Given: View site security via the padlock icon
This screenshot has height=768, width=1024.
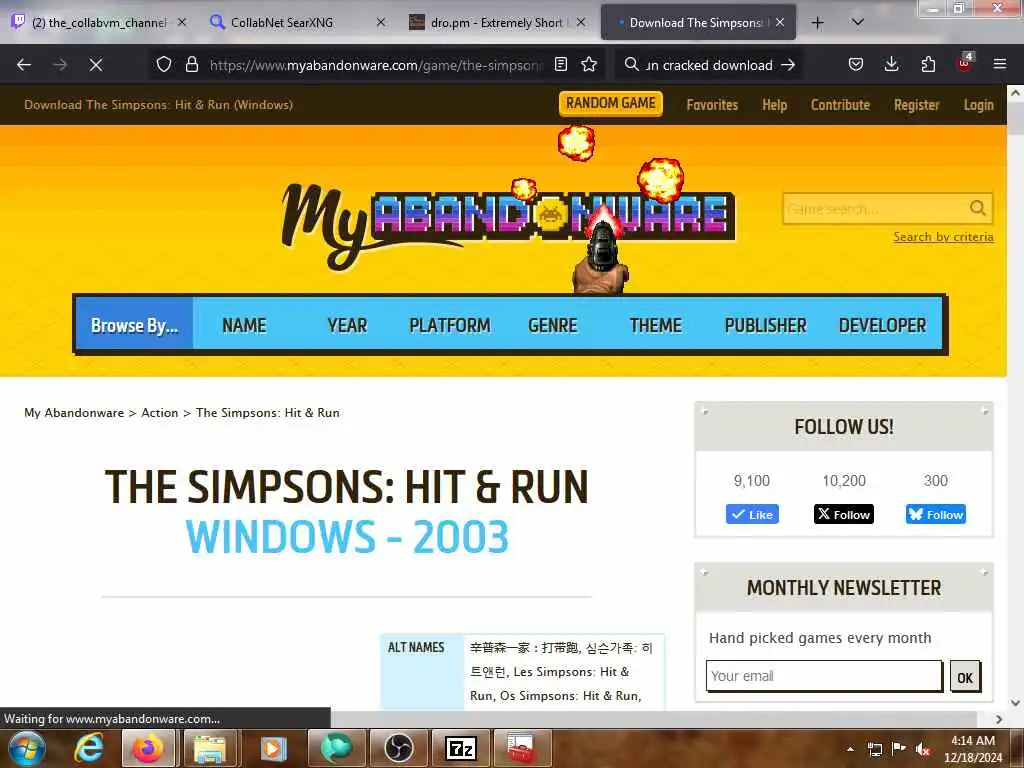Looking at the screenshot, I should (191, 65).
